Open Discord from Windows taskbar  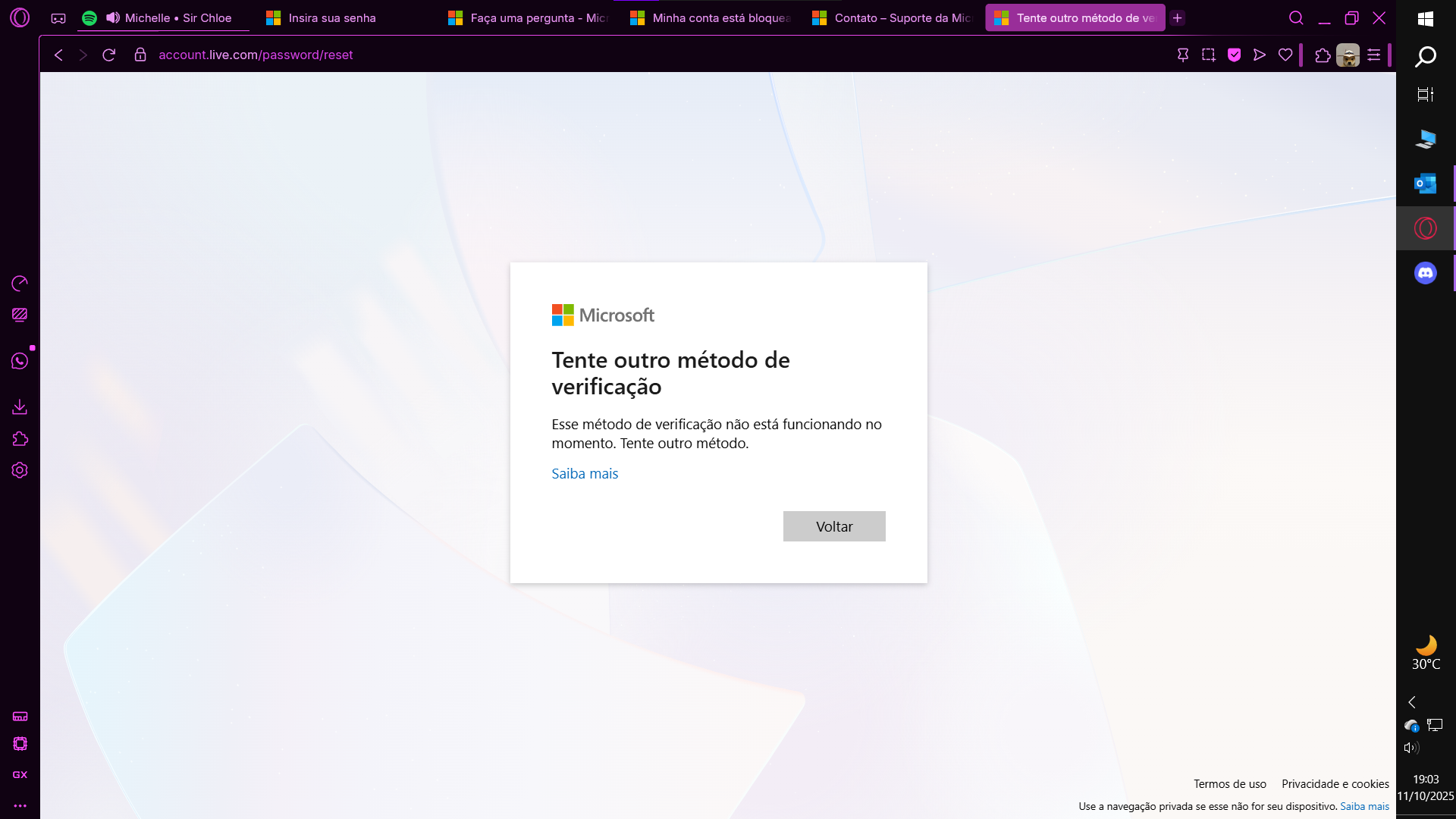pos(1425,272)
